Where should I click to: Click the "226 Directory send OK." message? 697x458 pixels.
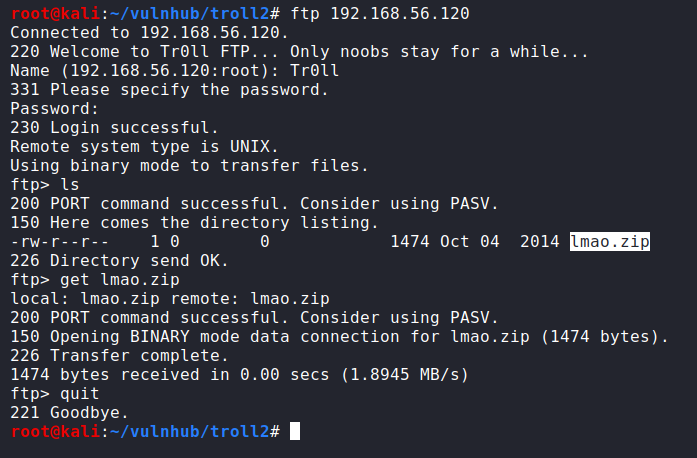coord(118,260)
